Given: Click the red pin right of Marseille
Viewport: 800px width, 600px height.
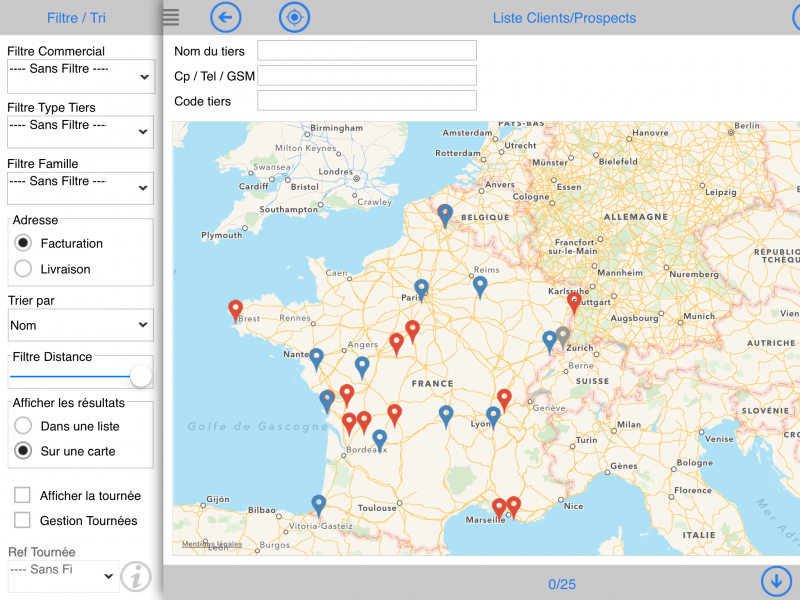Looking at the screenshot, I should pos(513,507).
